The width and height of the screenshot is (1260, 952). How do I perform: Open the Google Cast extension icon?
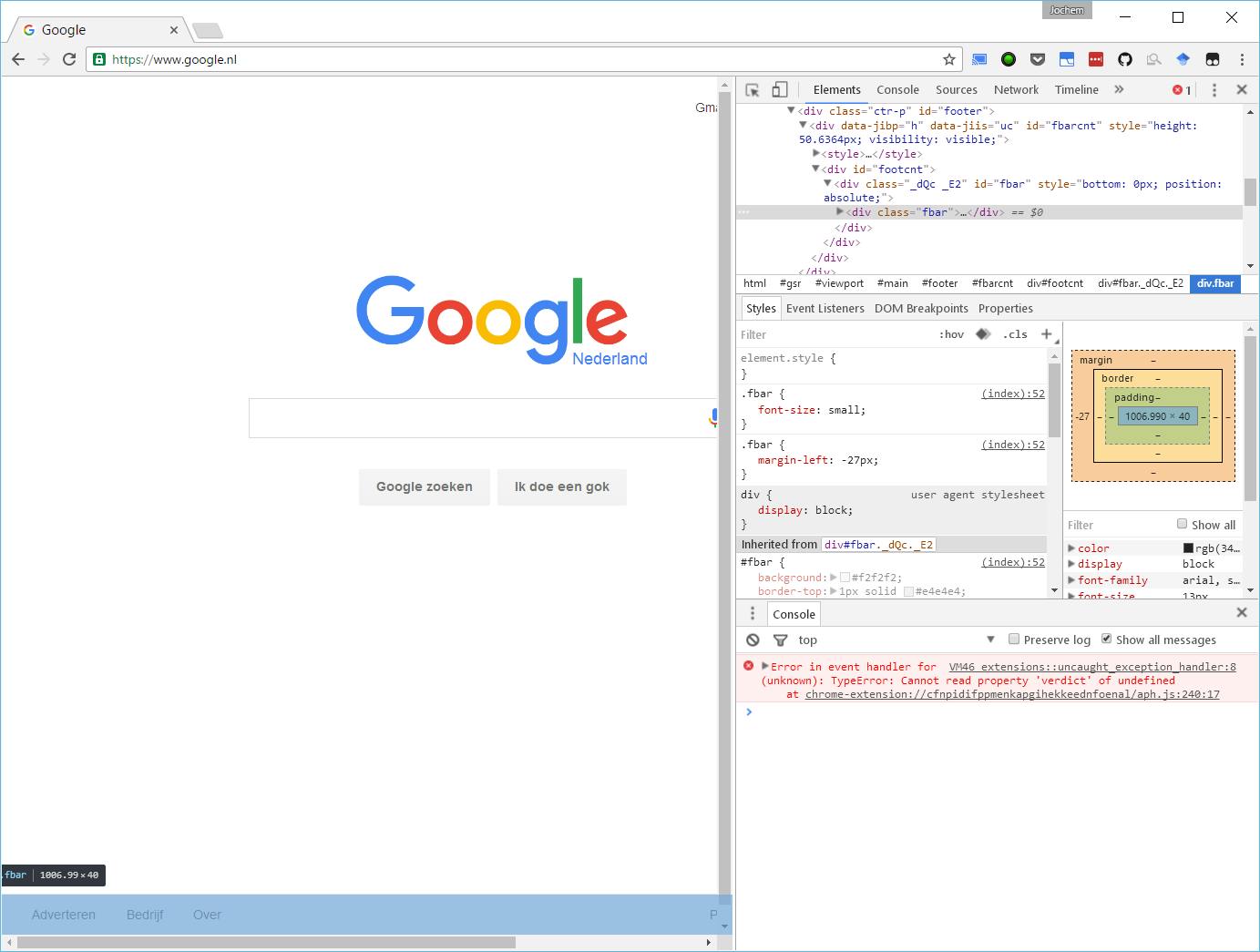coord(979,59)
